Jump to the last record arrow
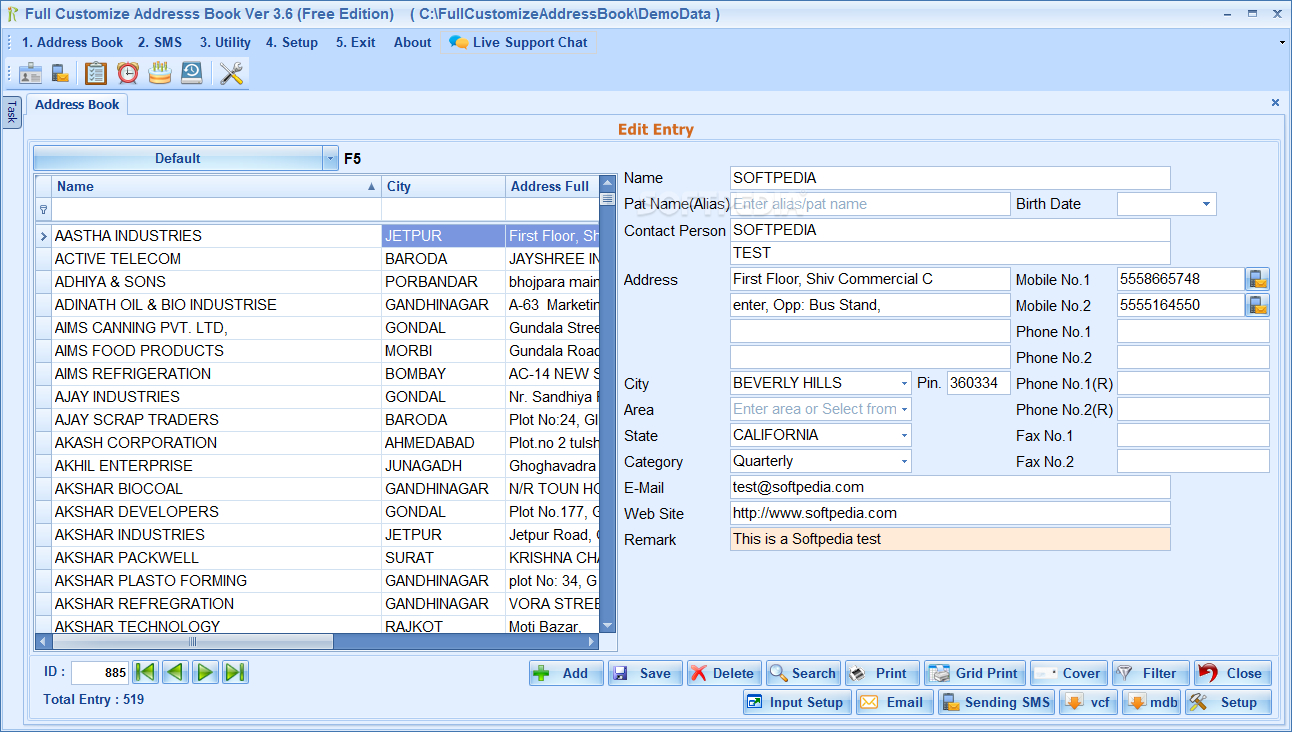 (x=235, y=673)
